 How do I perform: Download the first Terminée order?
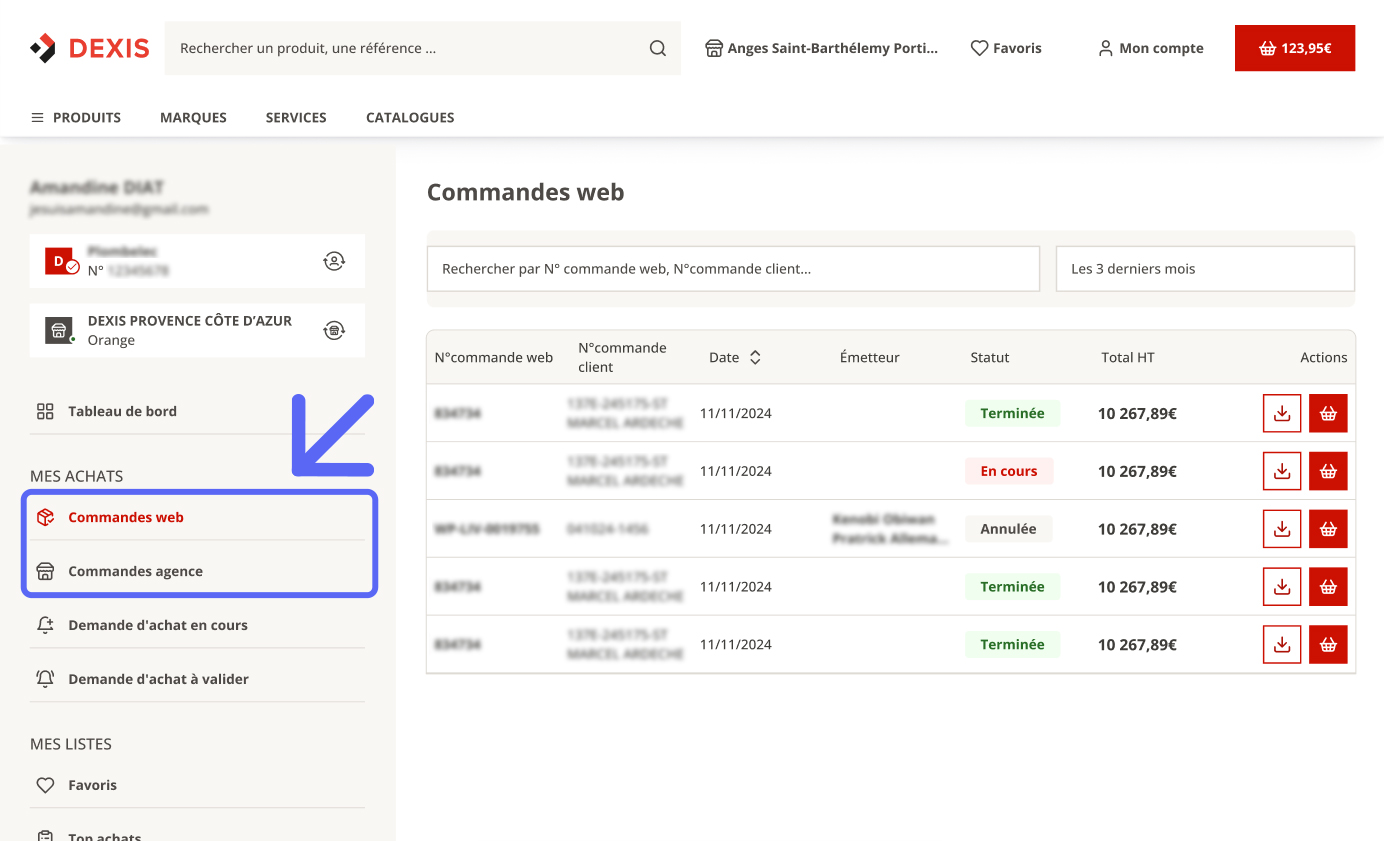click(x=1282, y=413)
